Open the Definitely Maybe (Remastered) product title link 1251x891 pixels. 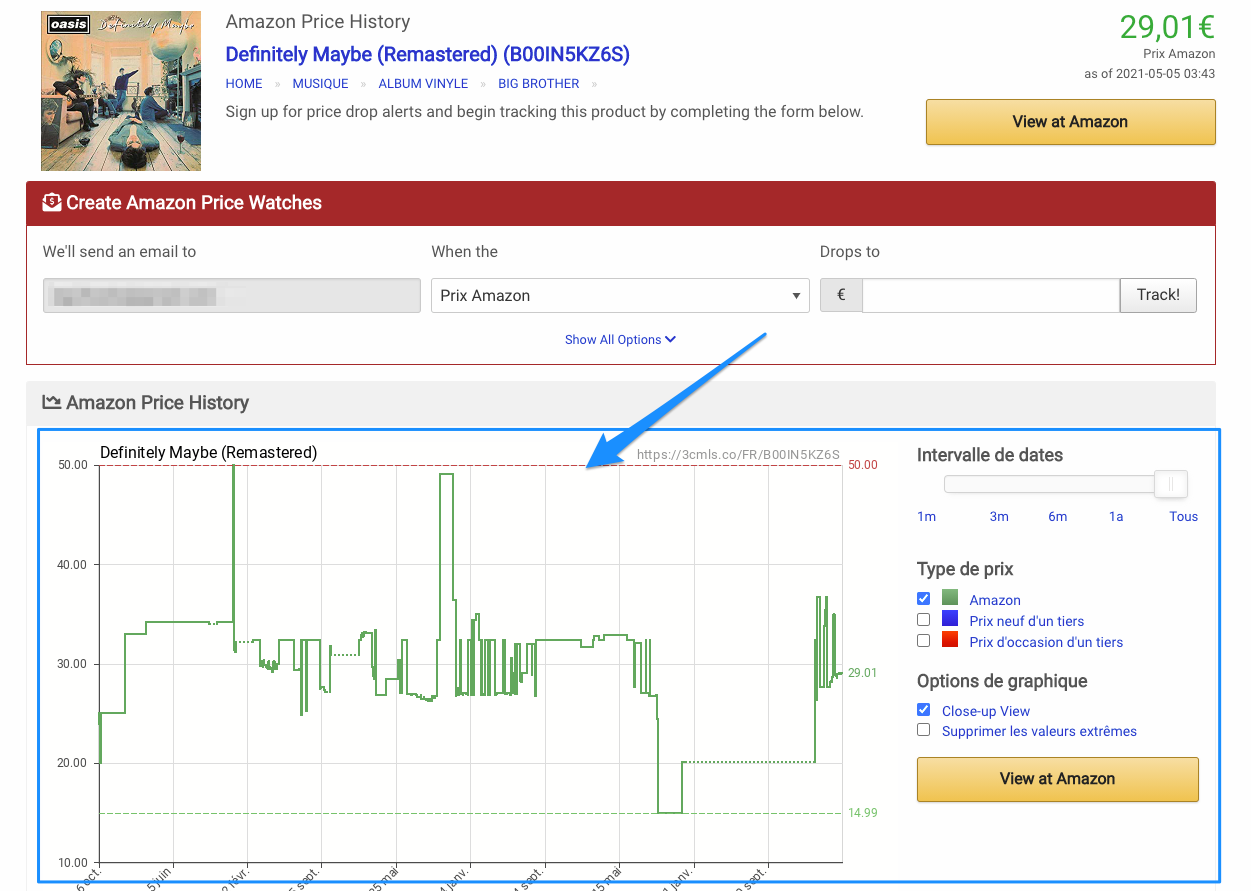click(x=428, y=54)
